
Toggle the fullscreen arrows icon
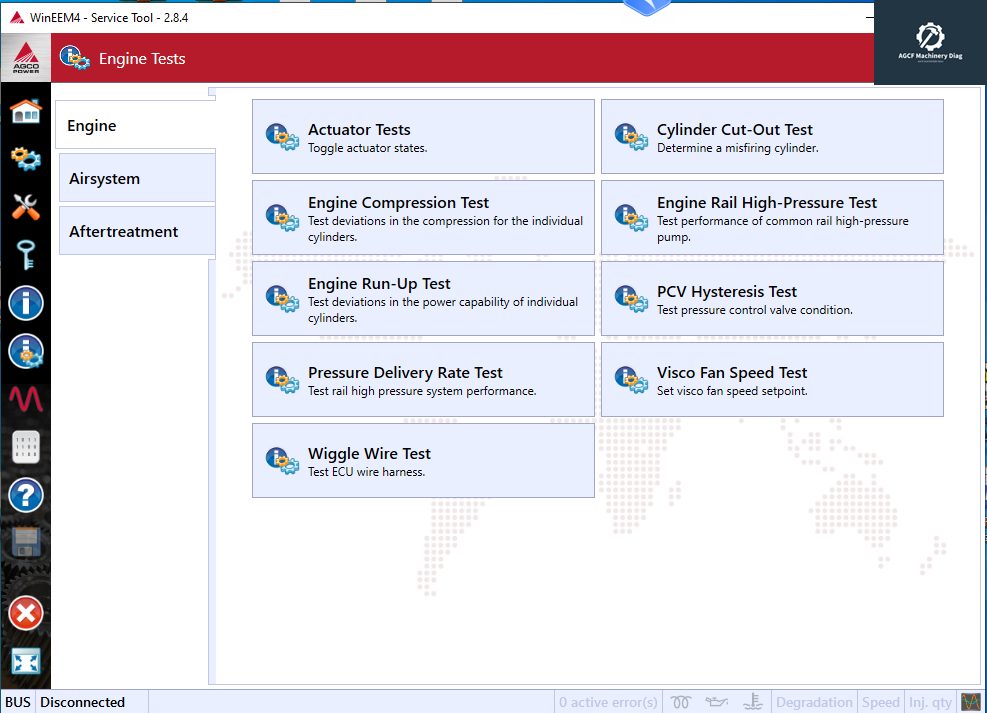pos(26,661)
